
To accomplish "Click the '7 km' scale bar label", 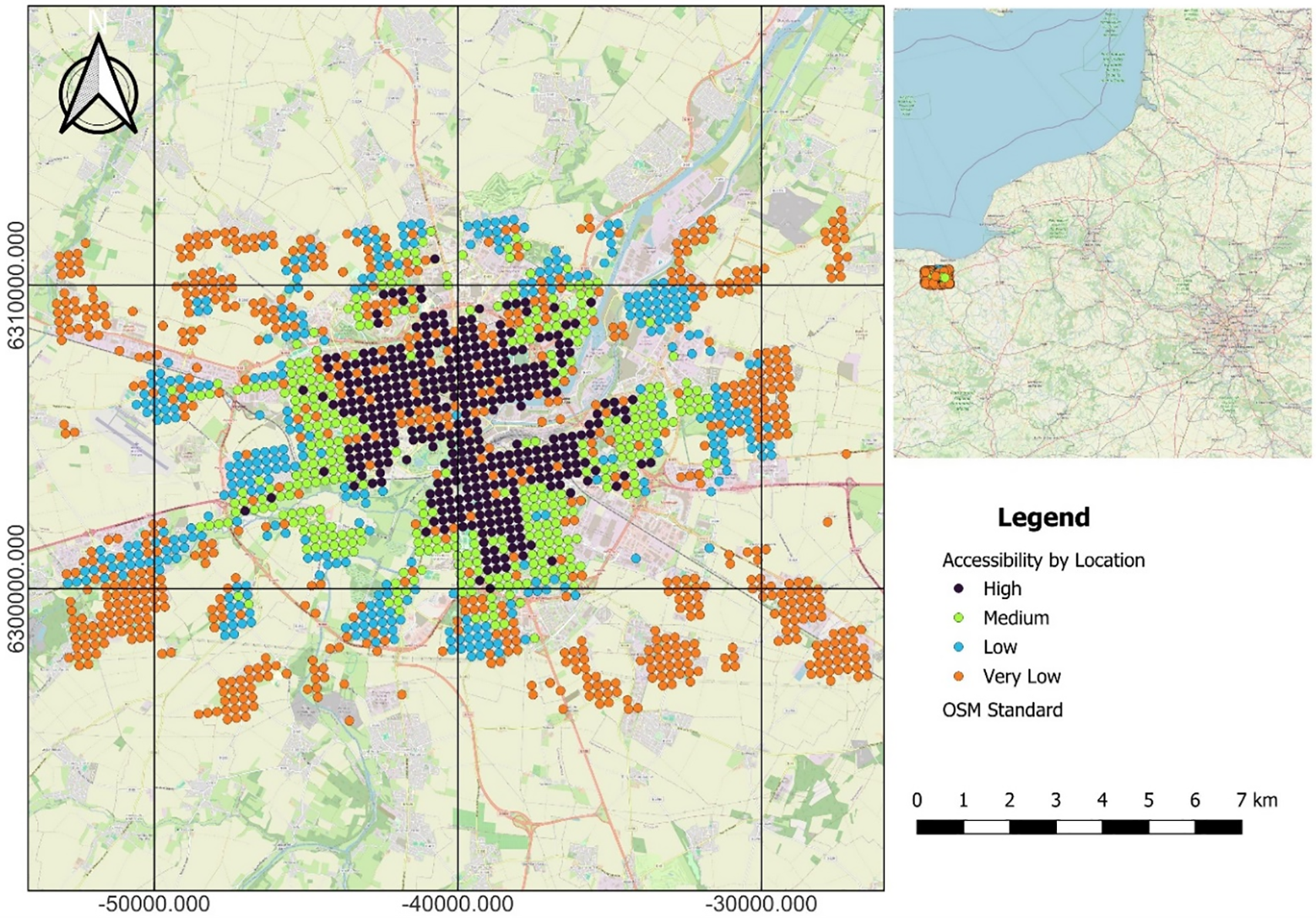I will pyautogui.click(x=1257, y=800).
